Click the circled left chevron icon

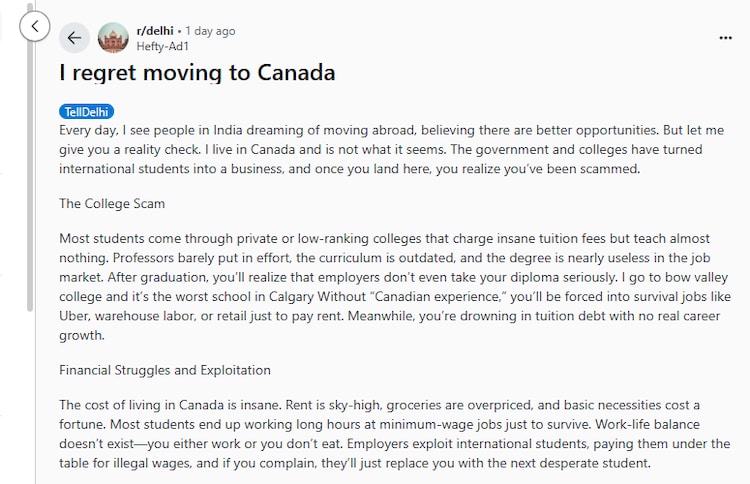[x=35, y=26]
